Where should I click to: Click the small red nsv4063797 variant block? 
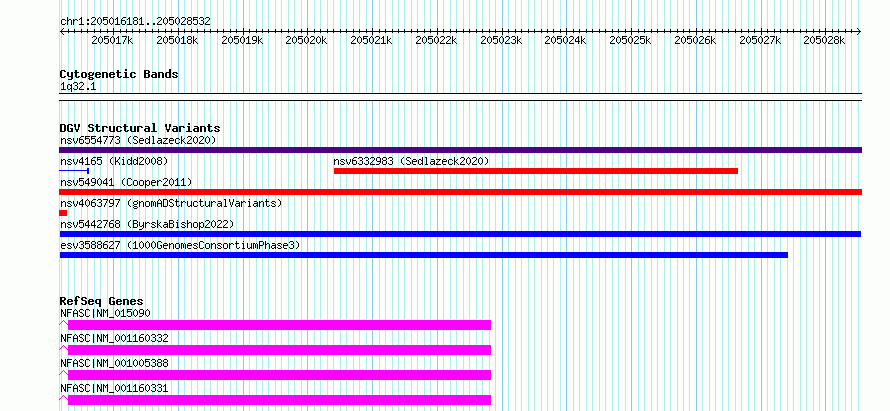click(x=63, y=213)
